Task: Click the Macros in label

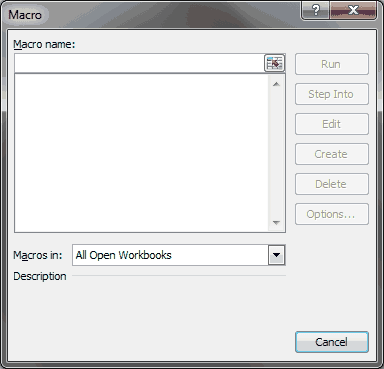Action: pos(38,255)
